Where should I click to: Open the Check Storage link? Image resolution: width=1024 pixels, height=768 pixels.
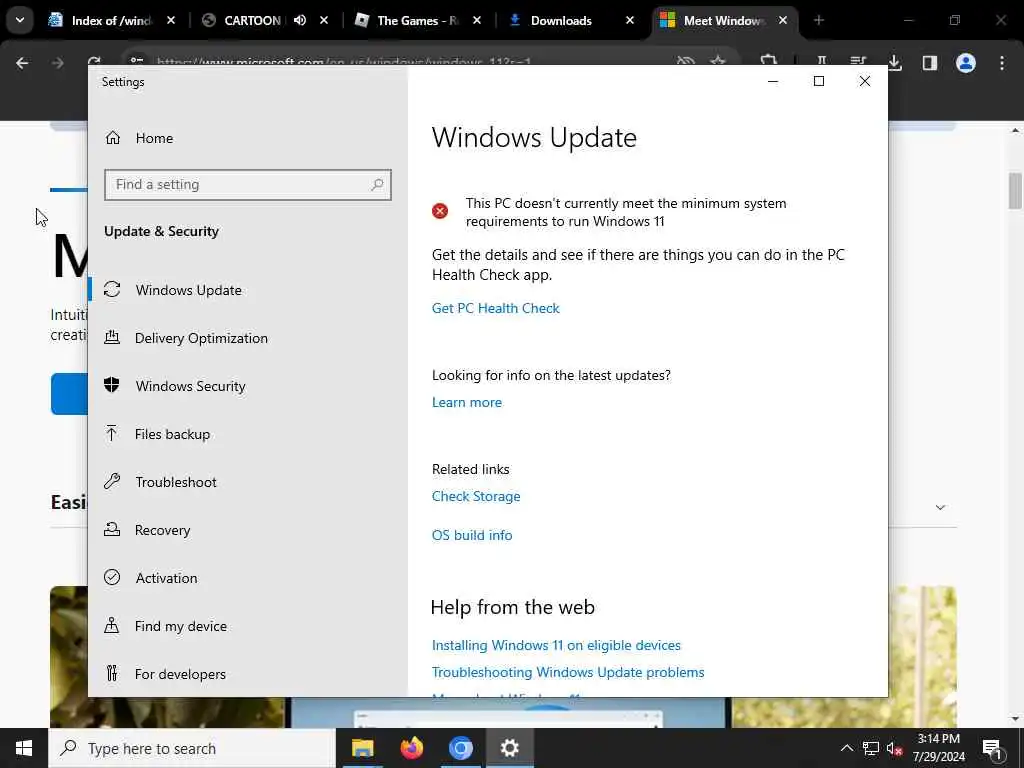pos(476,496)
